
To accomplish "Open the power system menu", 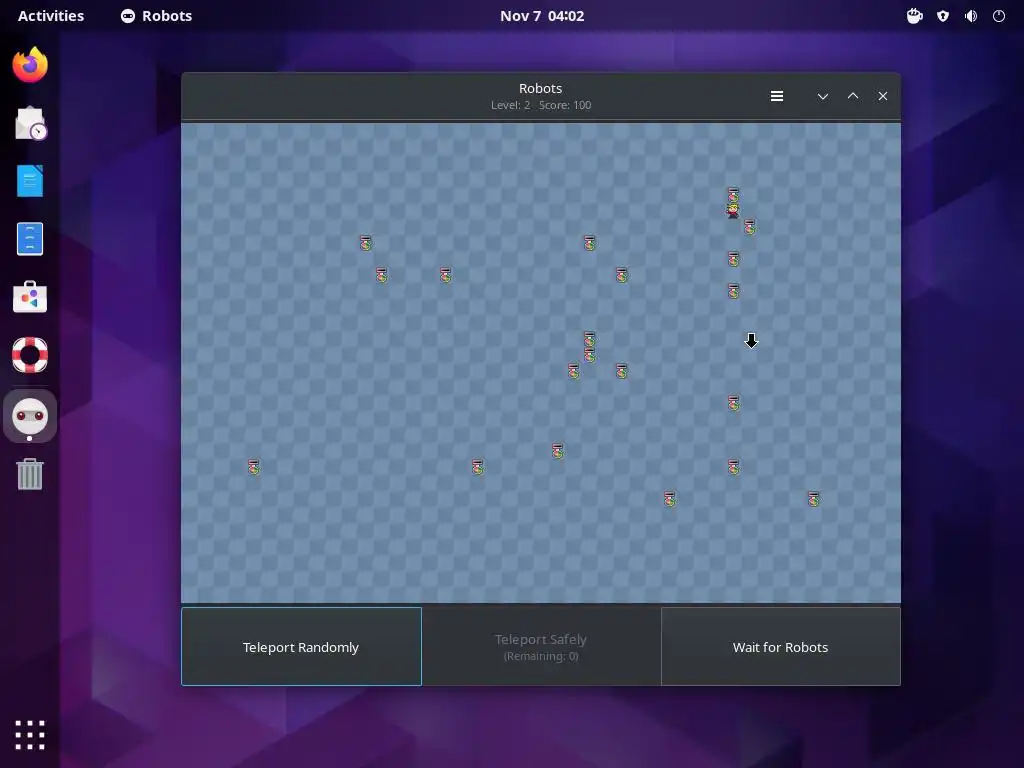I will point(999,16).
